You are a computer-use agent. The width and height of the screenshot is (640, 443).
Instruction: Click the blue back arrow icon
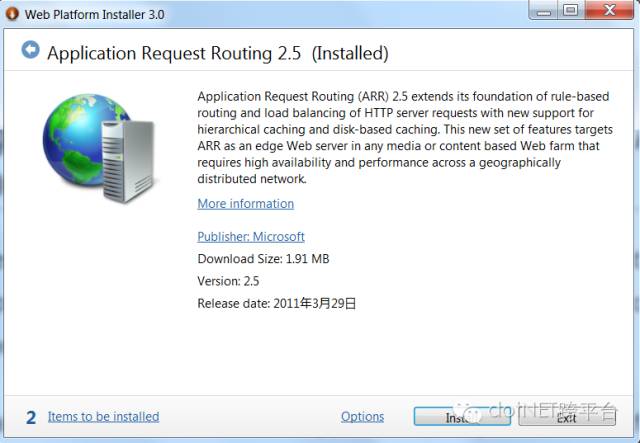click(31, 50)
